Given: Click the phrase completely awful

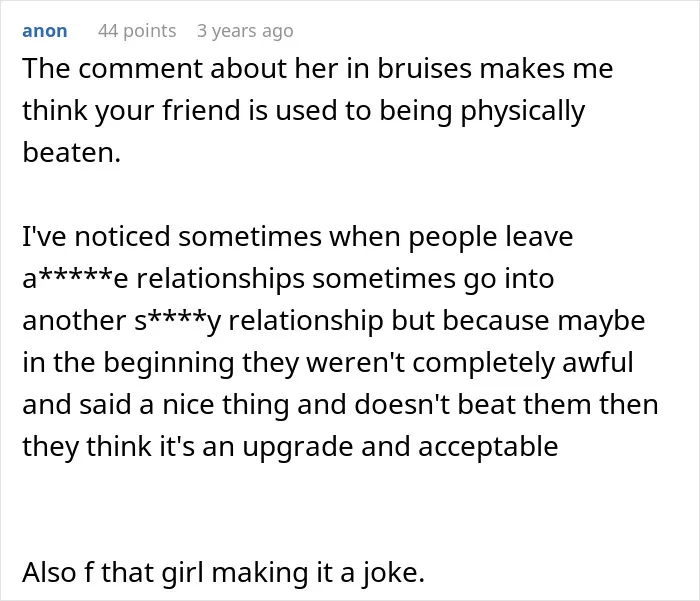Looking at the screenshot, I should (x=523, y=363).
